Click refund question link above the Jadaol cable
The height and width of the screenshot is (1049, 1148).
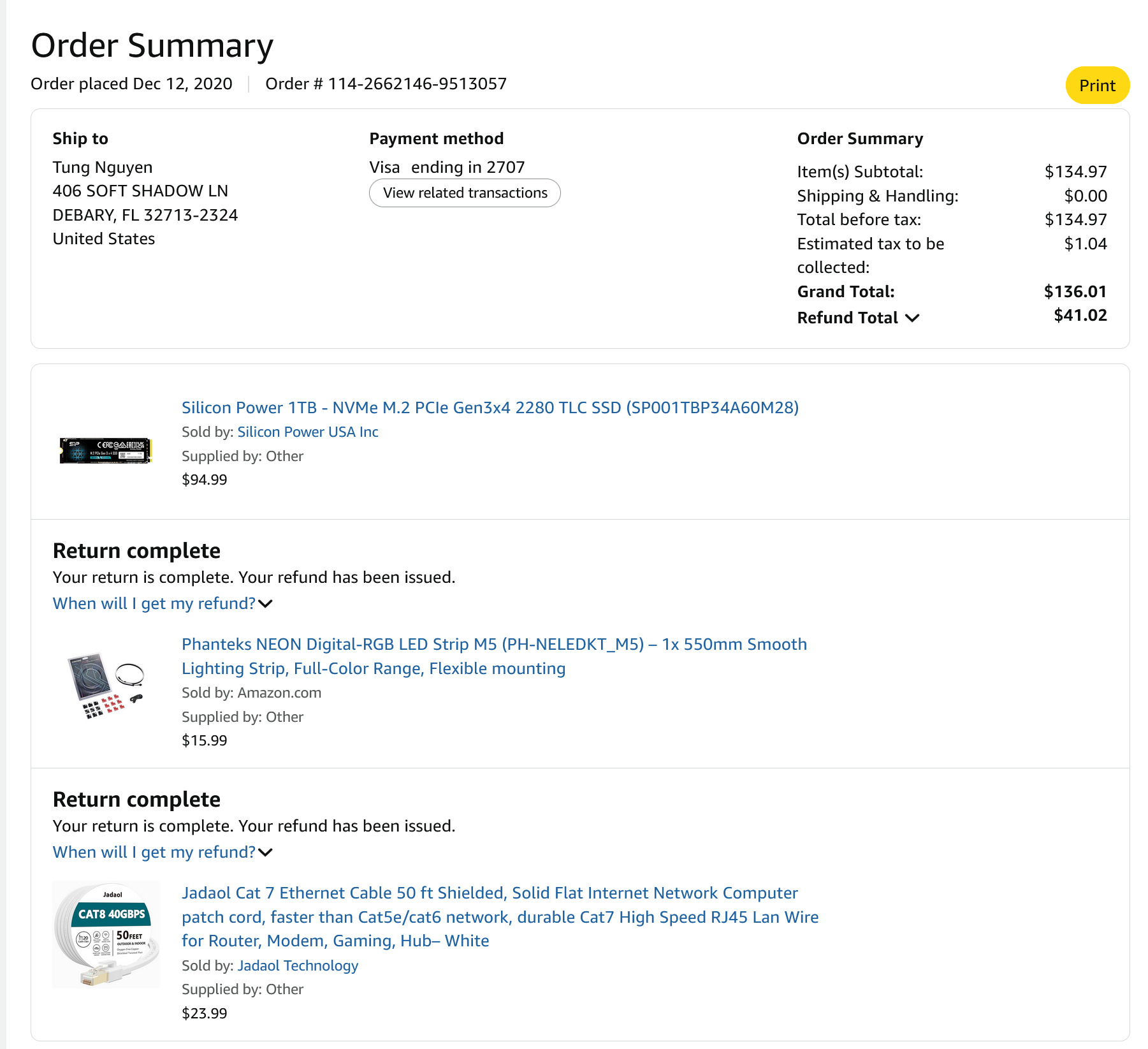point(154,852)
